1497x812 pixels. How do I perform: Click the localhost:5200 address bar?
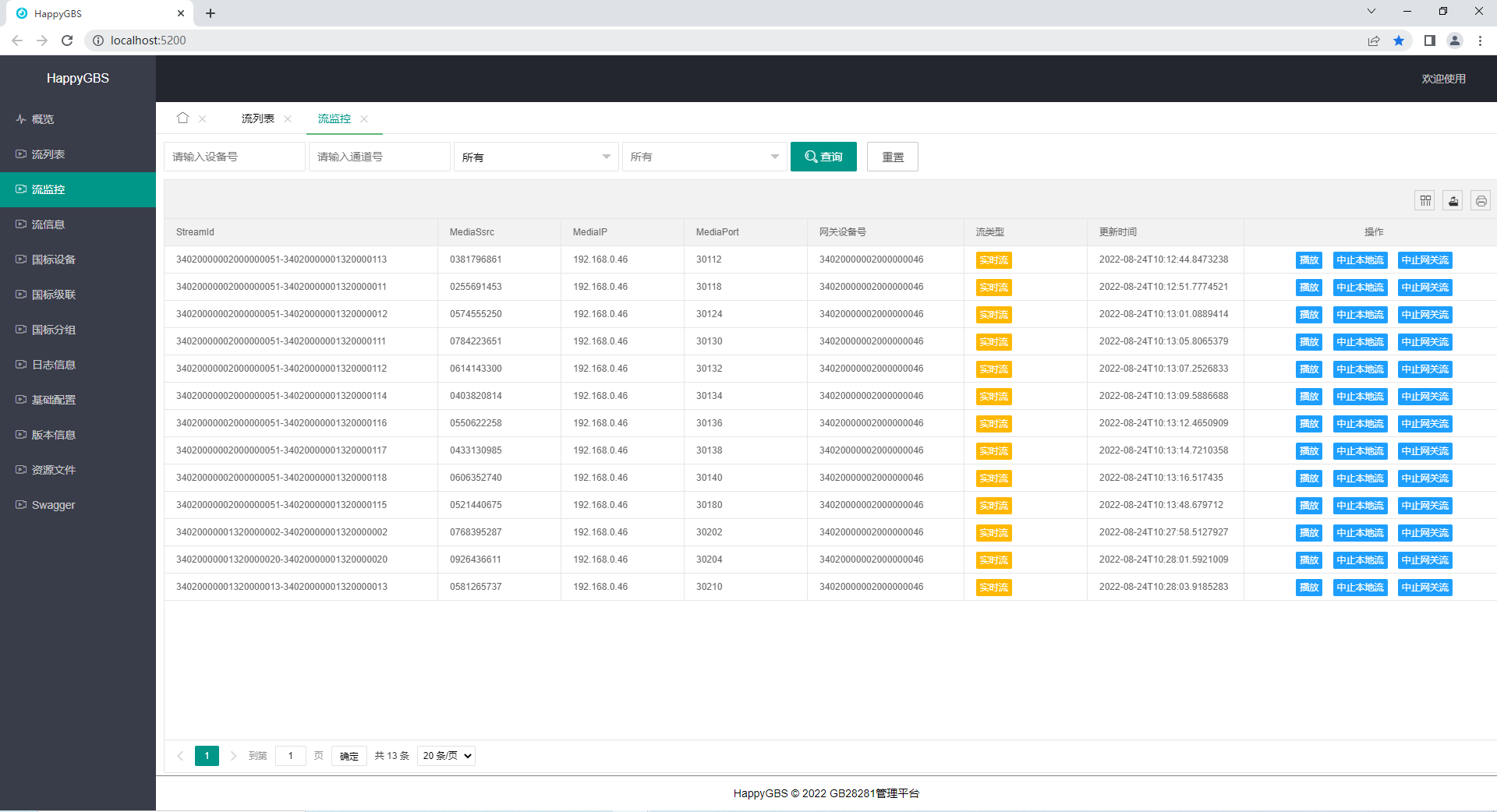(148, 41)
